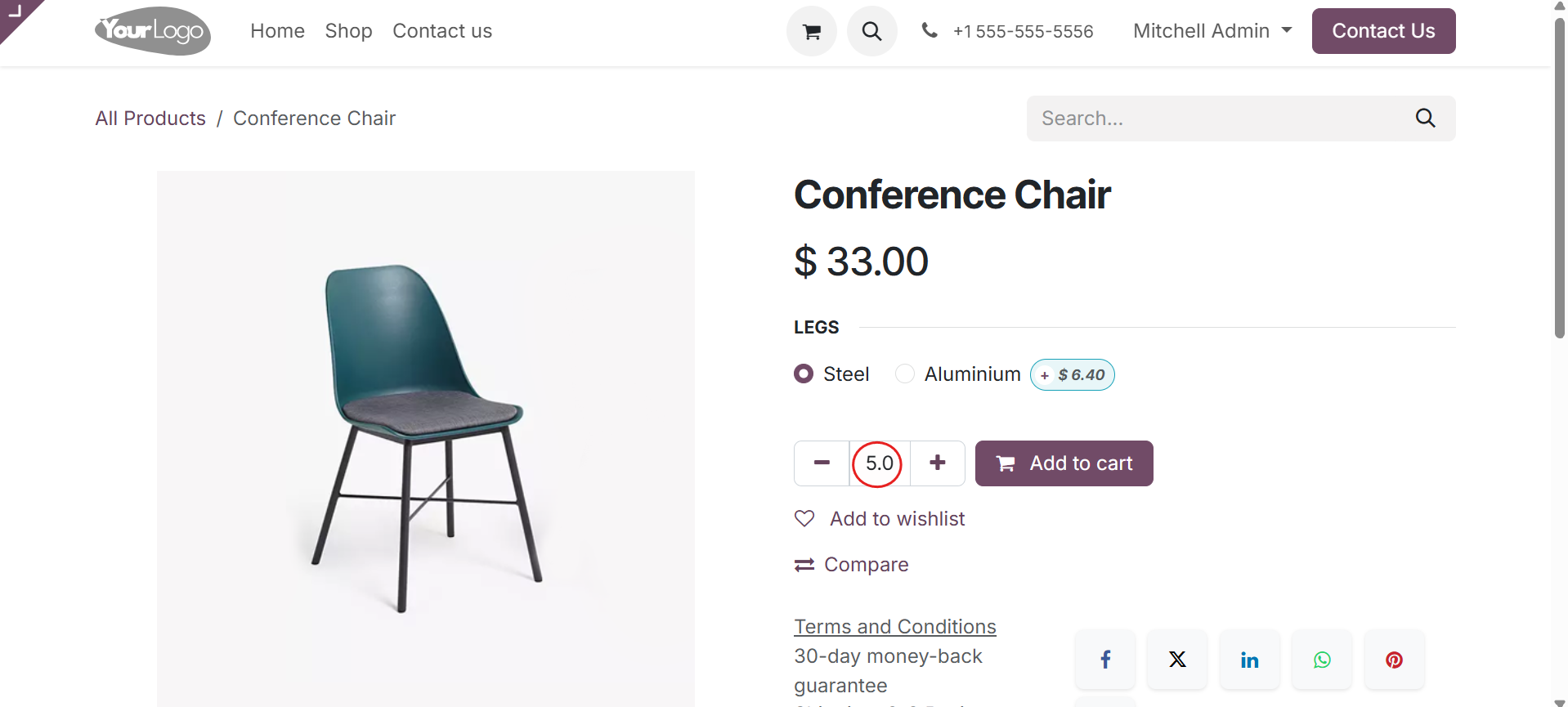Open the Shop menu item
Viewport: 1568px width, 707px height.
348,31
